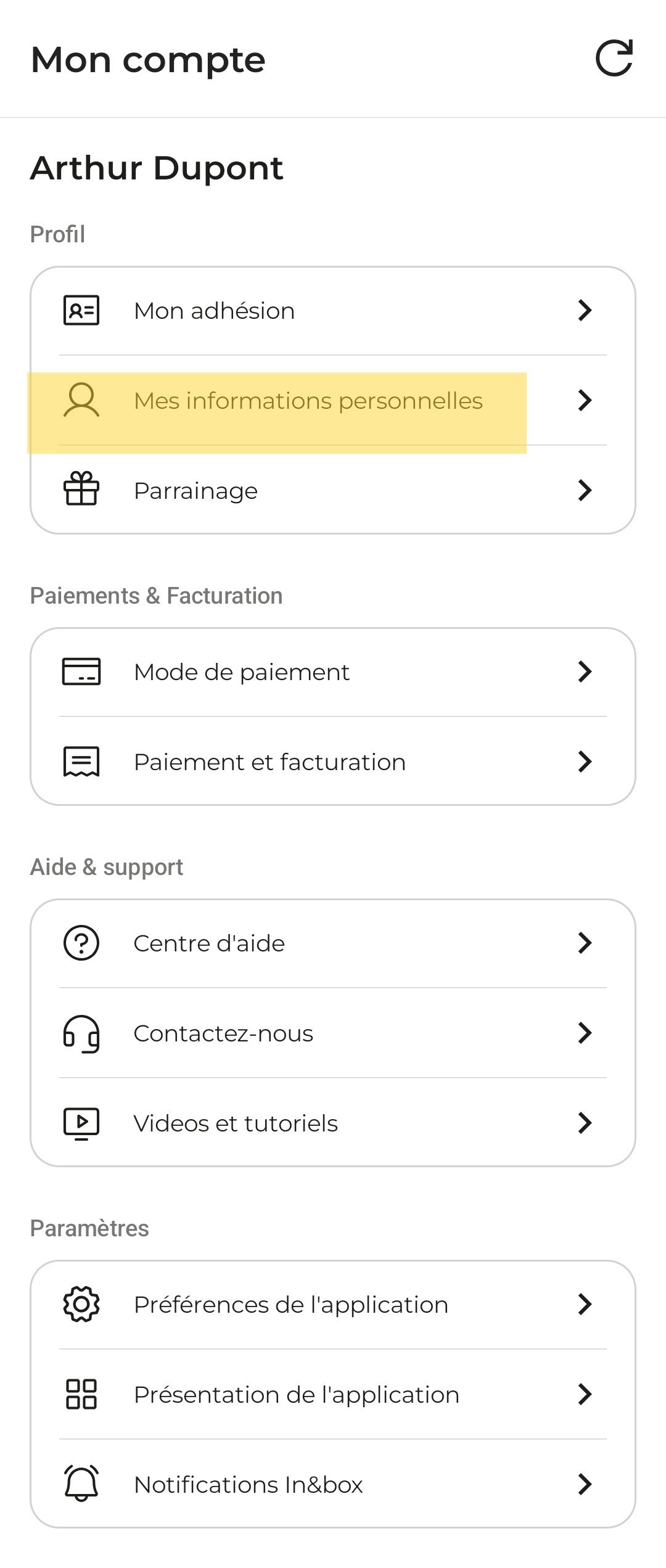Open Videos et tutoriels

tap(333, 1123)
